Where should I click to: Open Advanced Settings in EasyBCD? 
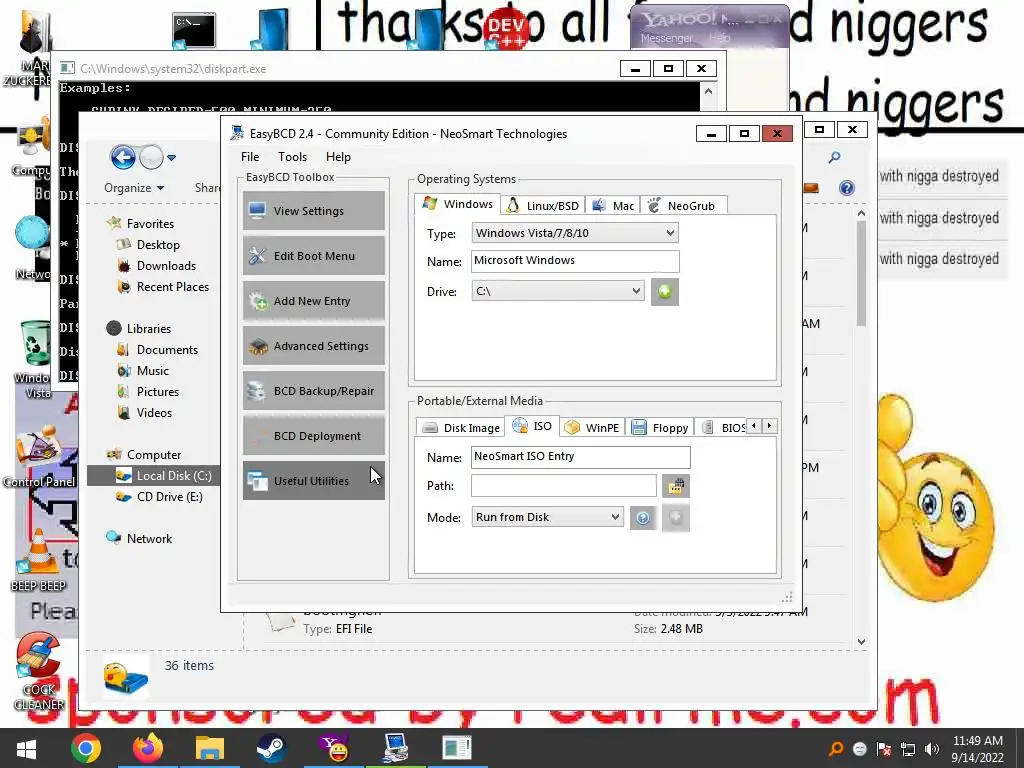click(313, 345)
